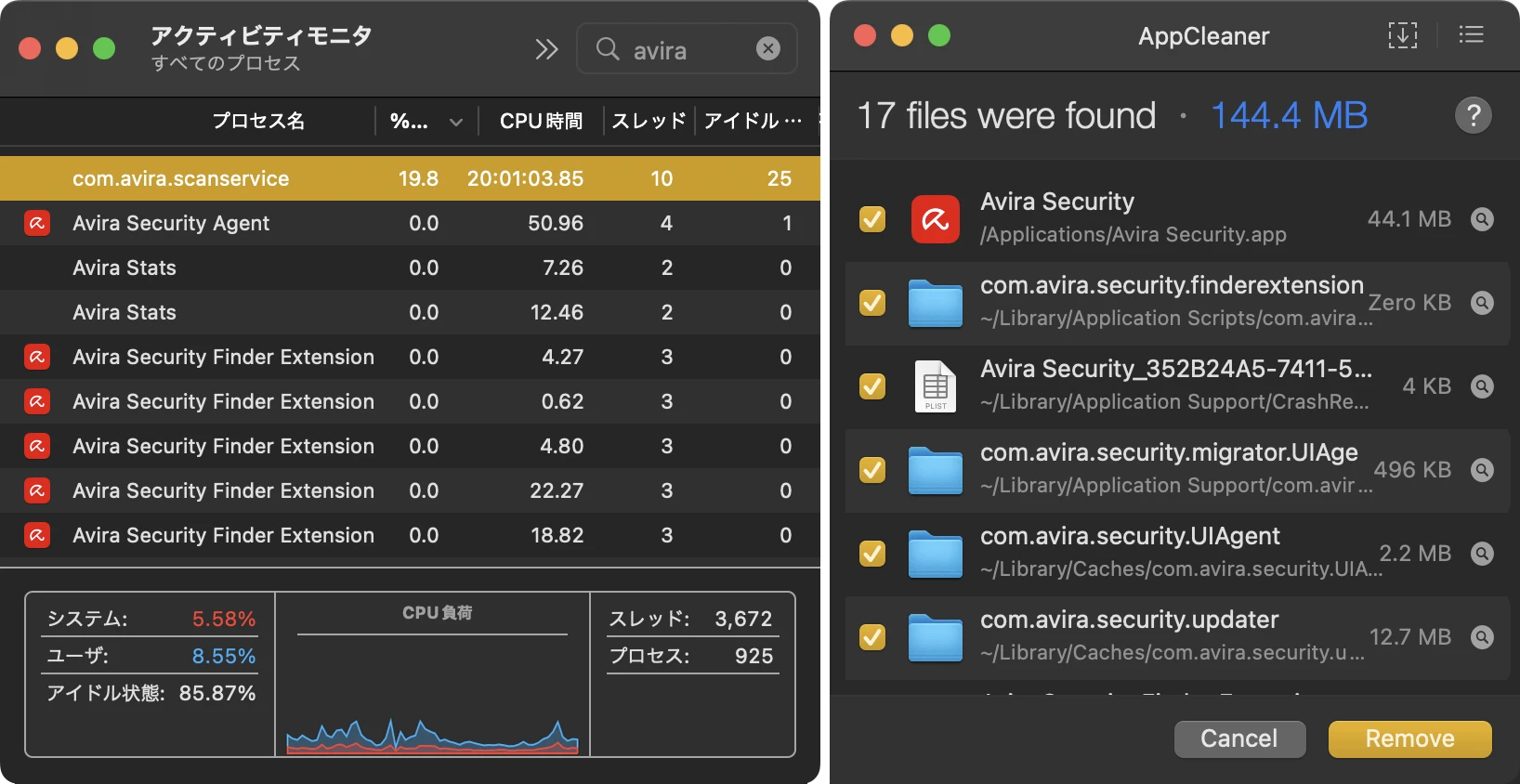This screenshot has width=1520, height=784.
Task: Uncheck the Avira Security app checkbox
Action: (x=872, y=219)
